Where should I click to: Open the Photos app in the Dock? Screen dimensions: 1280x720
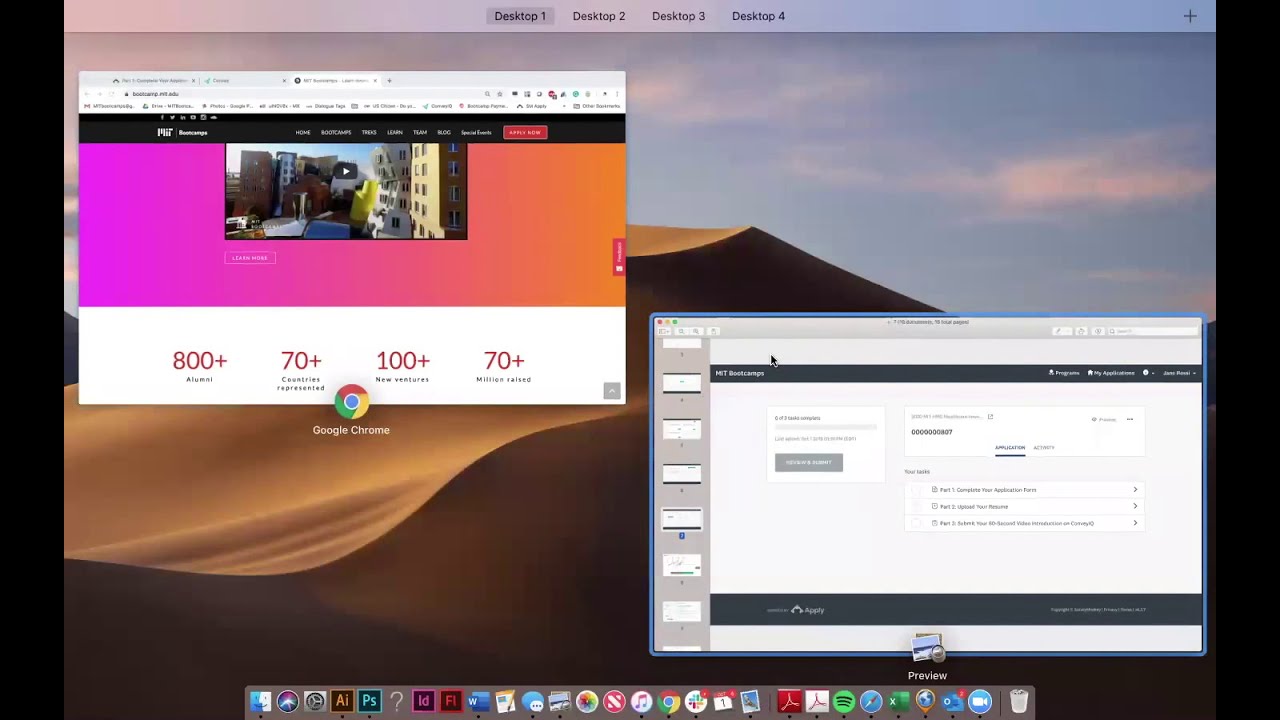(587, 702)
